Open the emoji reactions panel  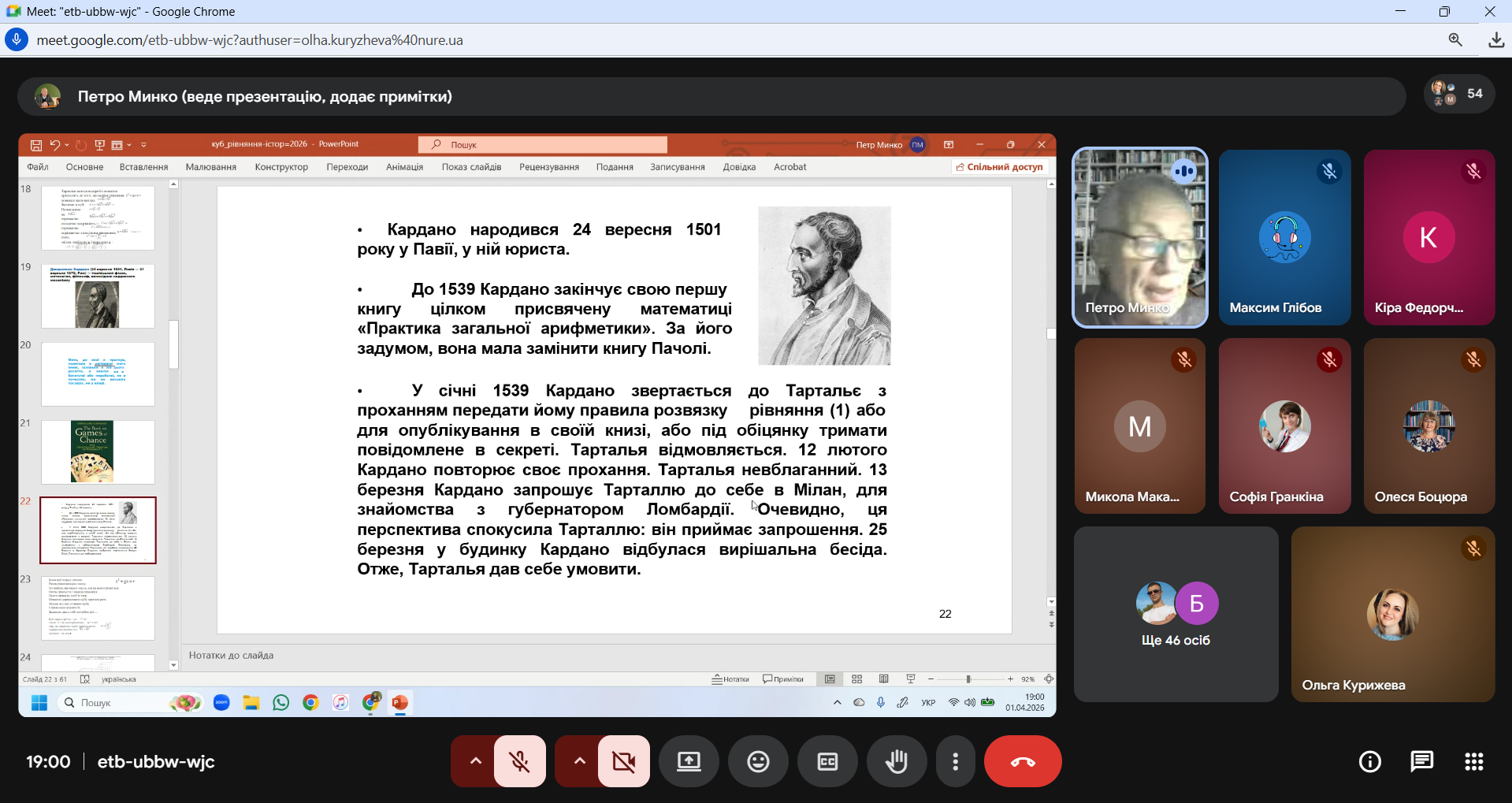[x=758, y=761]
